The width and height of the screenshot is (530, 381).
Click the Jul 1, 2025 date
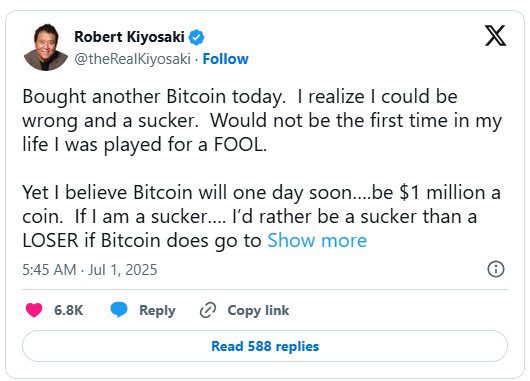[123, 270]
